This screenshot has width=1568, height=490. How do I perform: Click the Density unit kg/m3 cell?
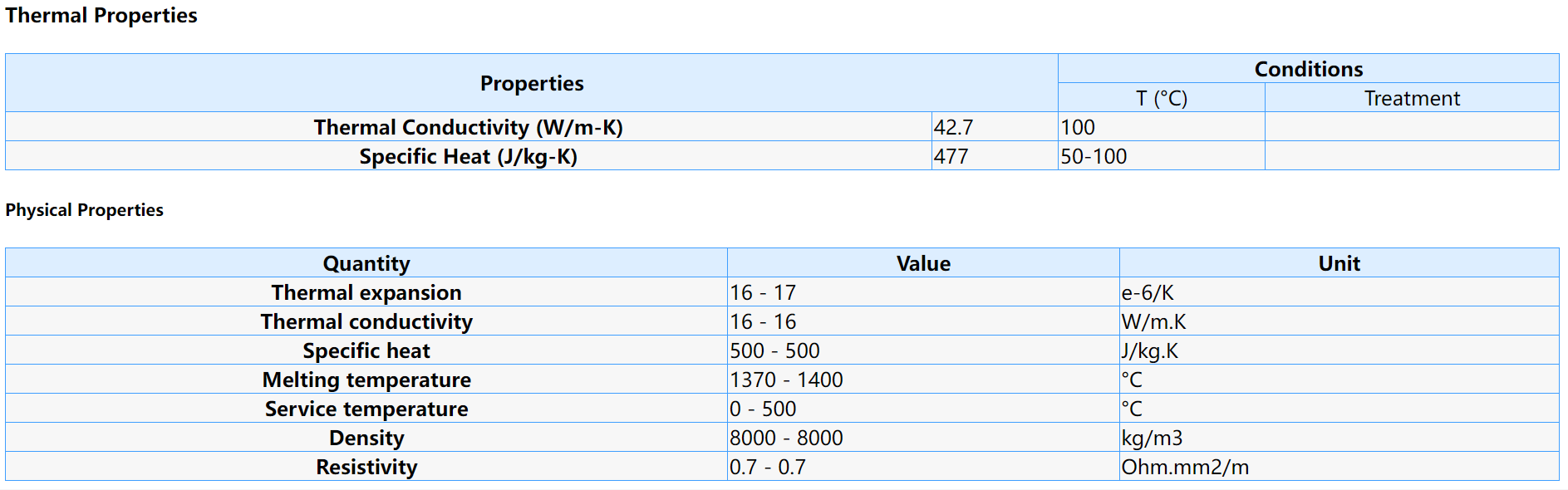1152,438
